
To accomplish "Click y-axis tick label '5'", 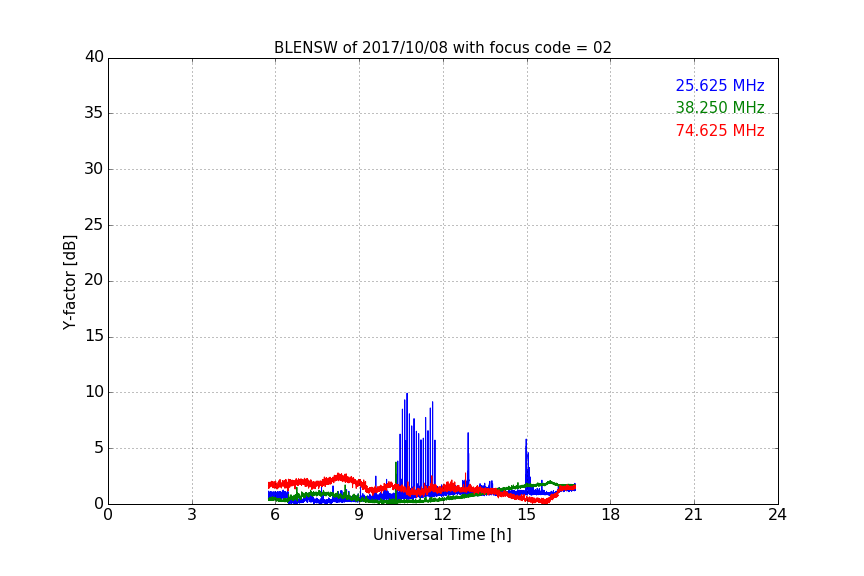I will point(99,448).
